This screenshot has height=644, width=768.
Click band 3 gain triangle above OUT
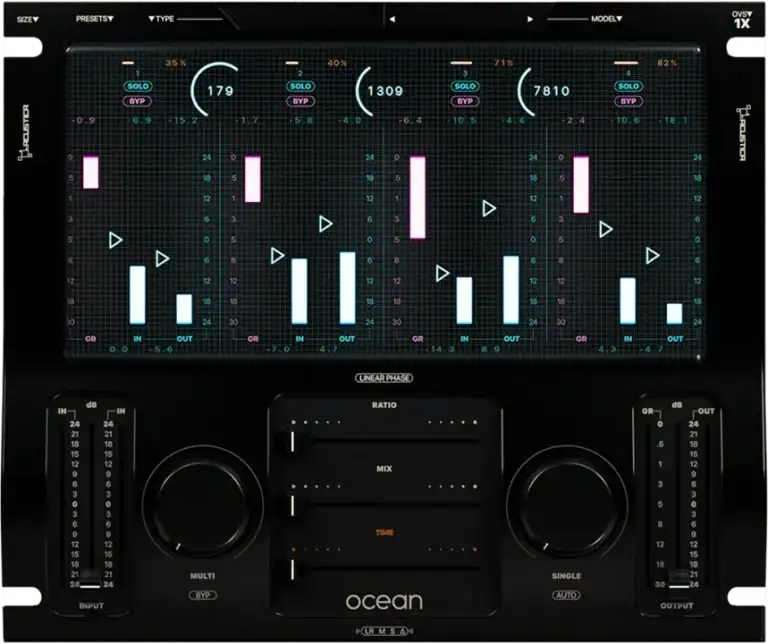pos(489,209)
